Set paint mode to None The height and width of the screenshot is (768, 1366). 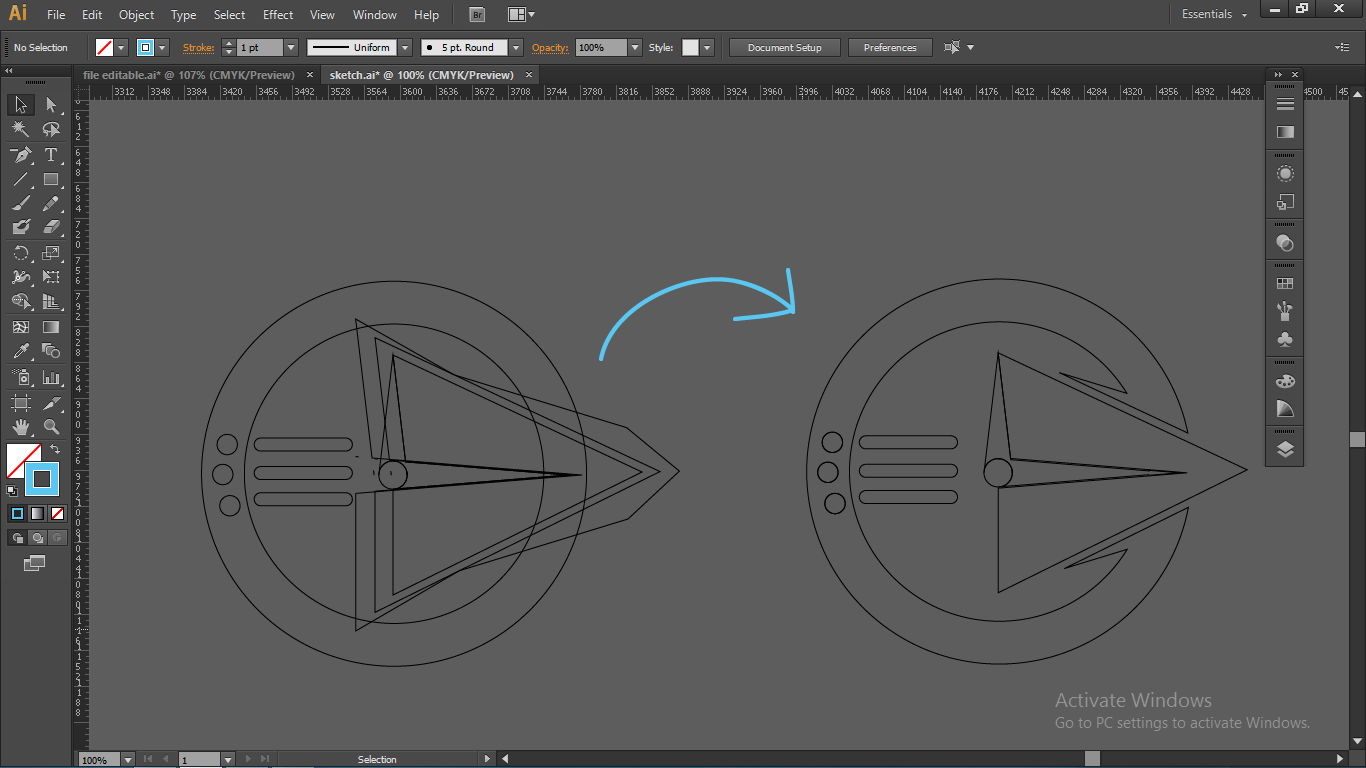click(57, 513)
